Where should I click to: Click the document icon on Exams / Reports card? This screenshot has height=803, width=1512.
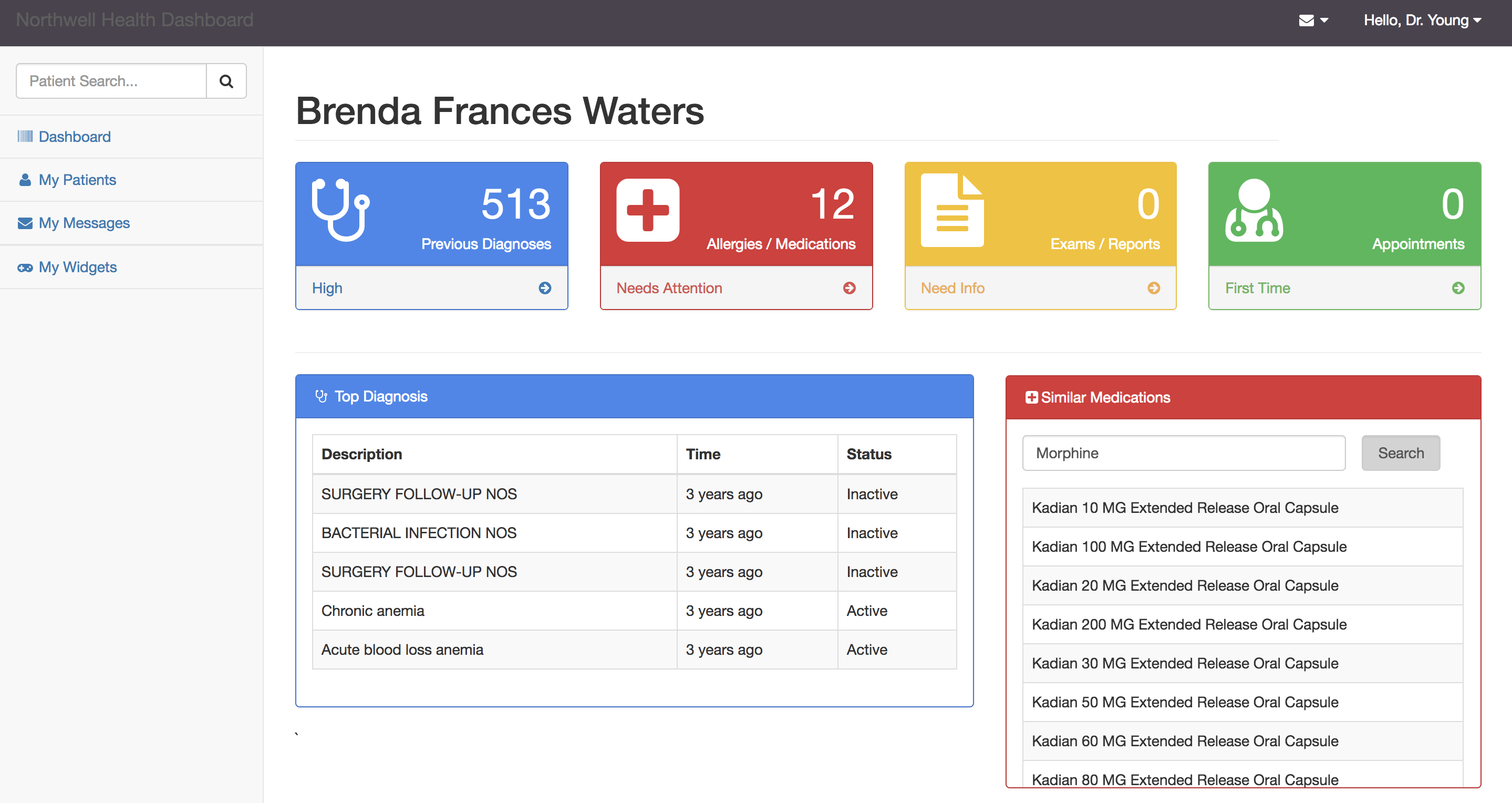click(952, 210)
